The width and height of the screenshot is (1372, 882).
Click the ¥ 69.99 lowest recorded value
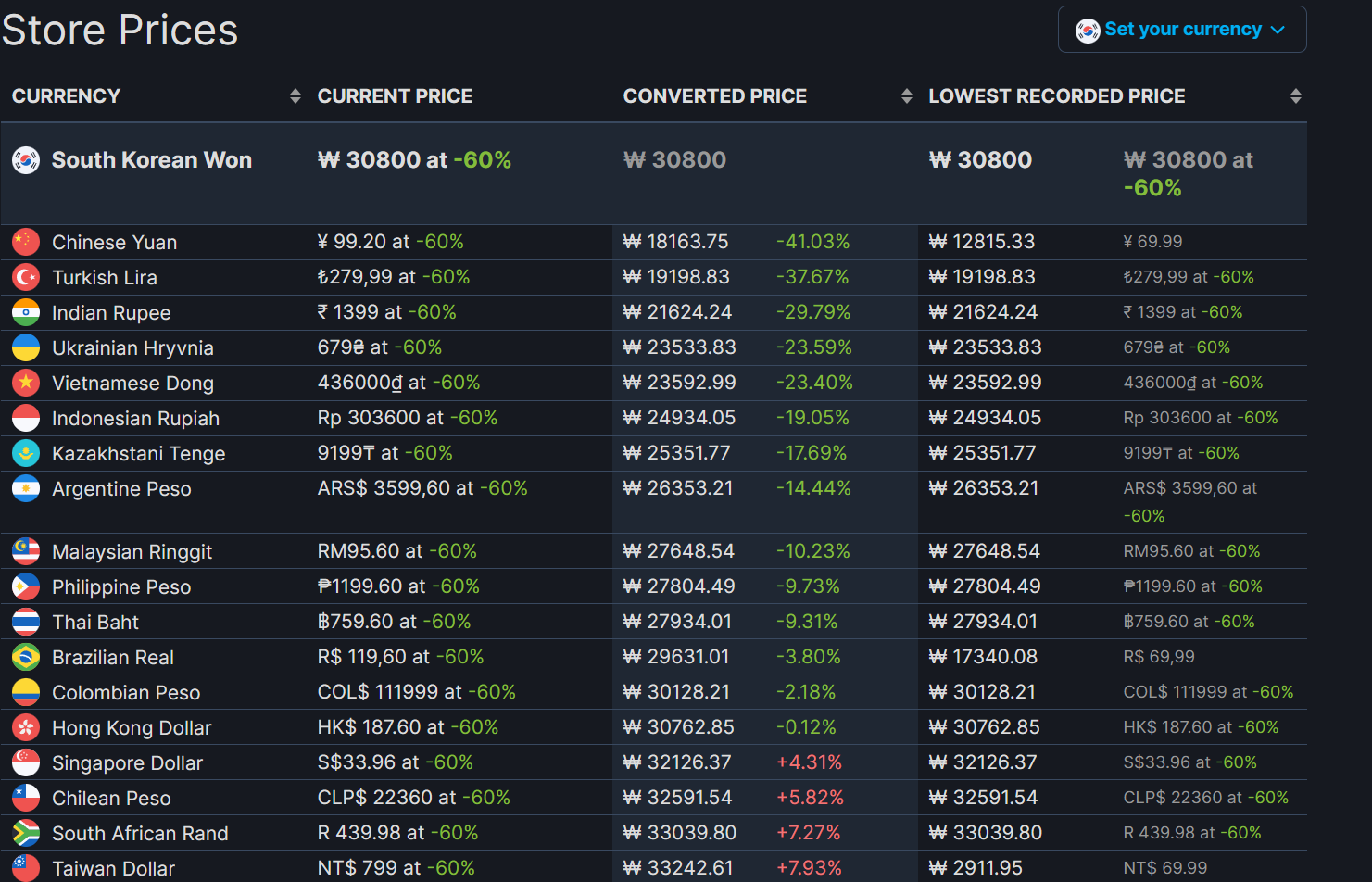[1152, 242]
